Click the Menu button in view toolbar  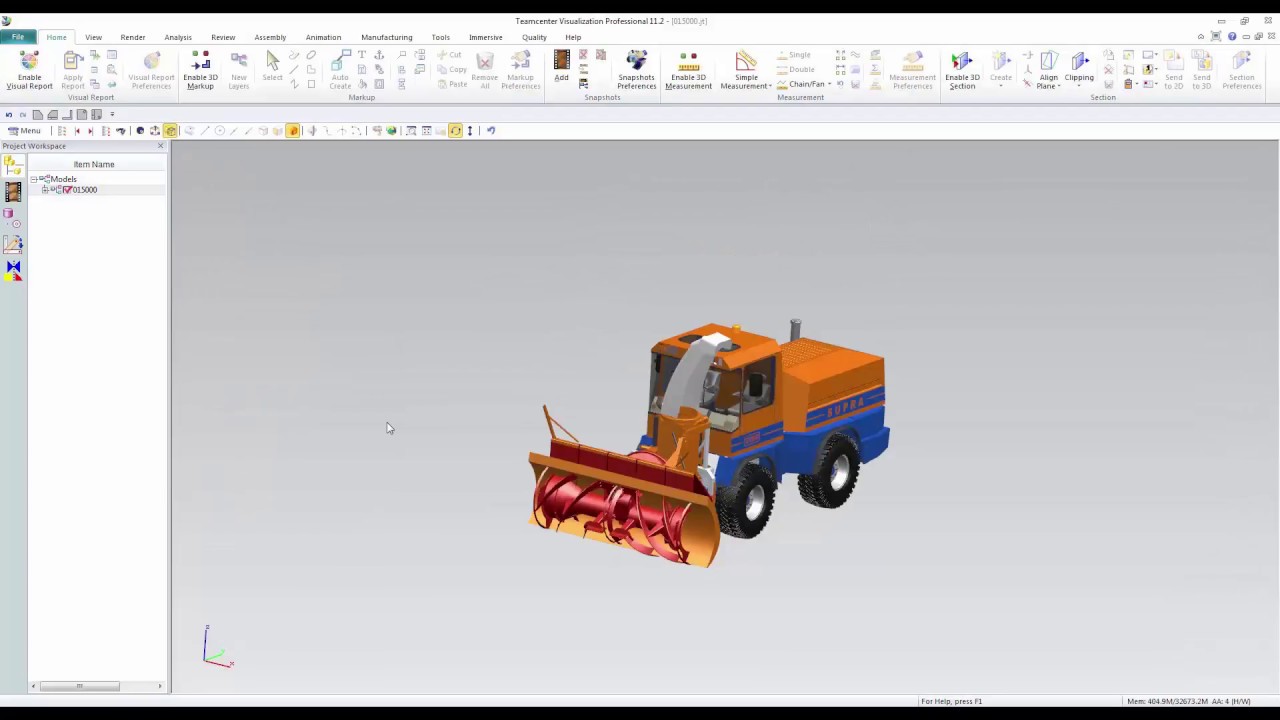[x=24, y=131]
